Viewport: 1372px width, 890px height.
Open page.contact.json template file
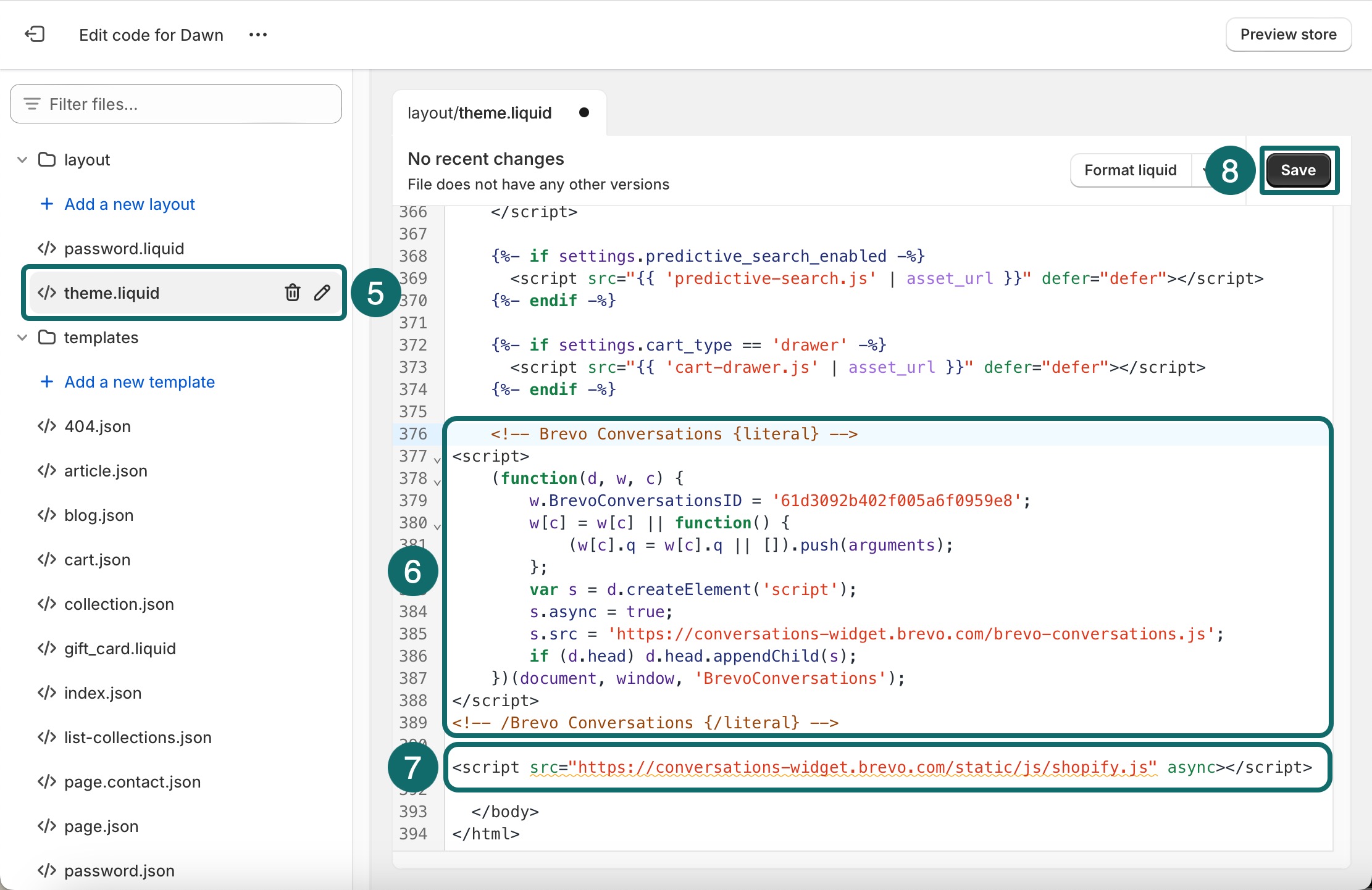click(x=132, y=782)
